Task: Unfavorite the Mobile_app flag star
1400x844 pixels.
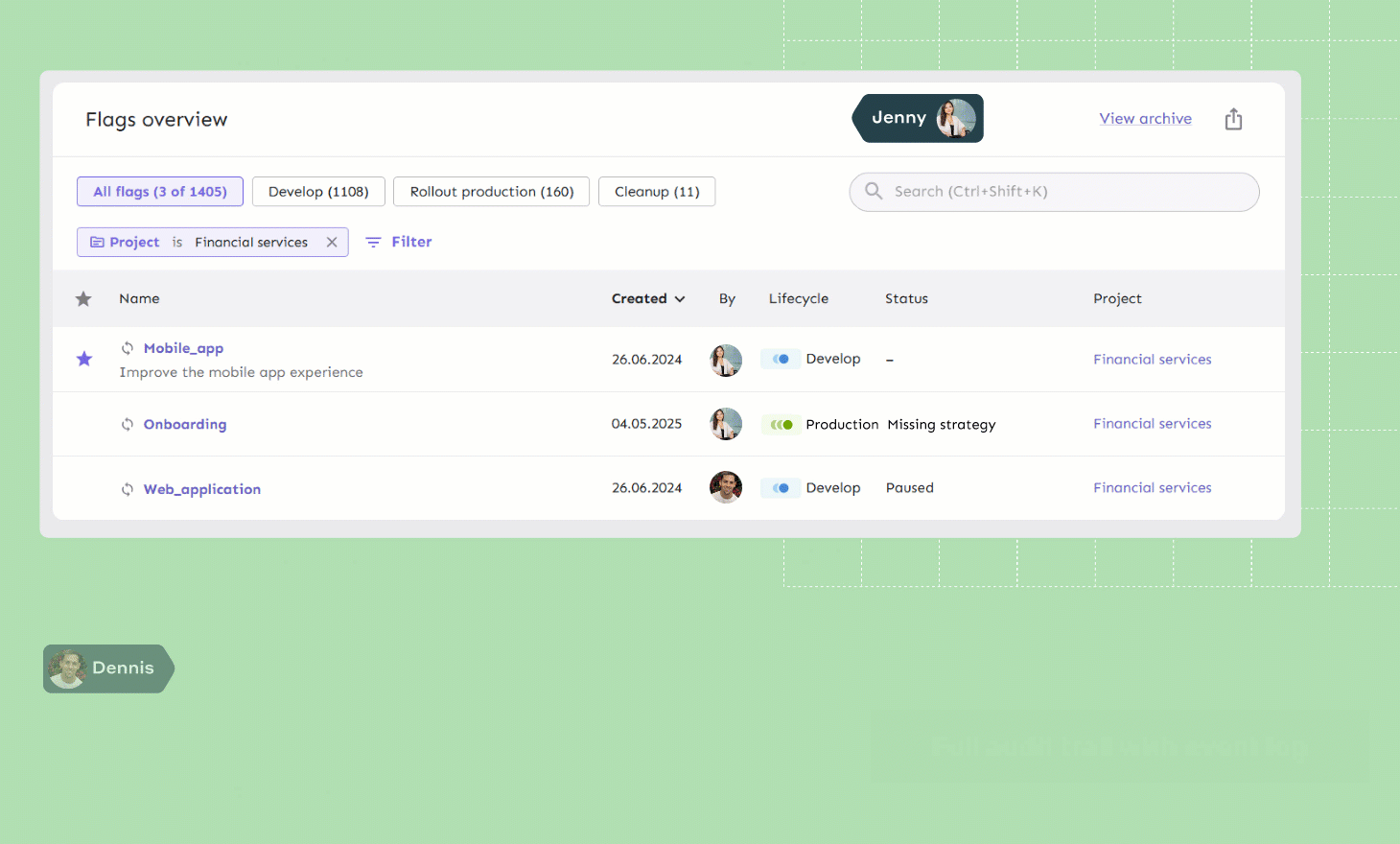Action: pyautogui.click(x=84, y=359)
